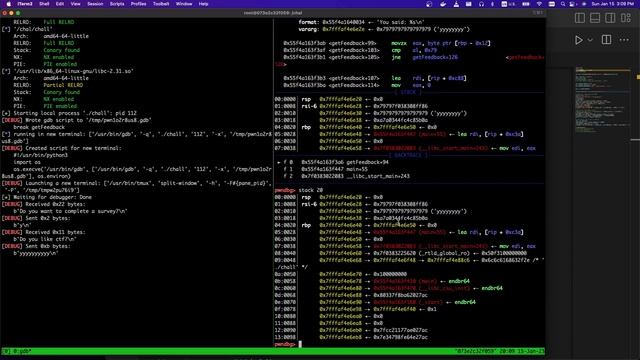The width and height of the screenshot is (640, 360).
Task: Open VS Code more actions ellipsis
Action: click(x=624, y=40)
